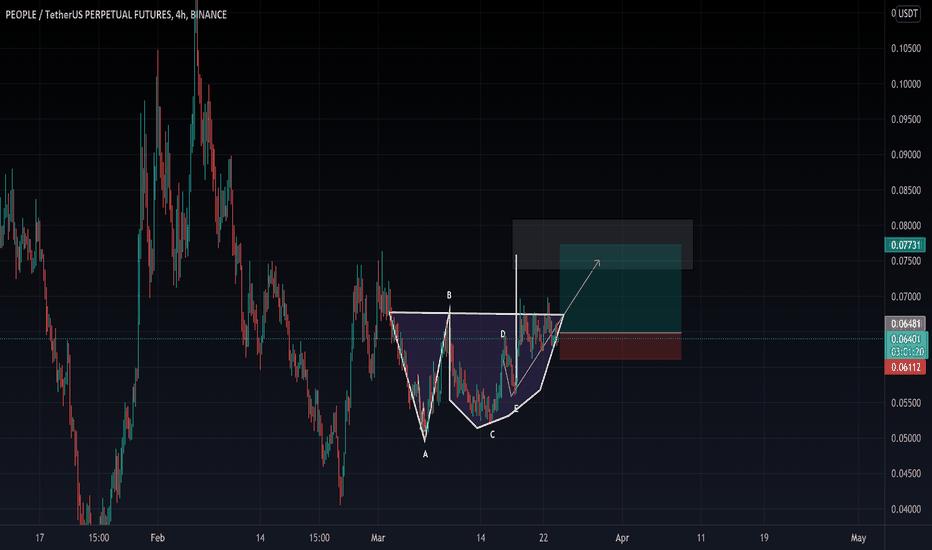Viewport: 932px width, 550px height.
Task: Click the 0.06401 current price label
Action: click(x=906, y=339)
